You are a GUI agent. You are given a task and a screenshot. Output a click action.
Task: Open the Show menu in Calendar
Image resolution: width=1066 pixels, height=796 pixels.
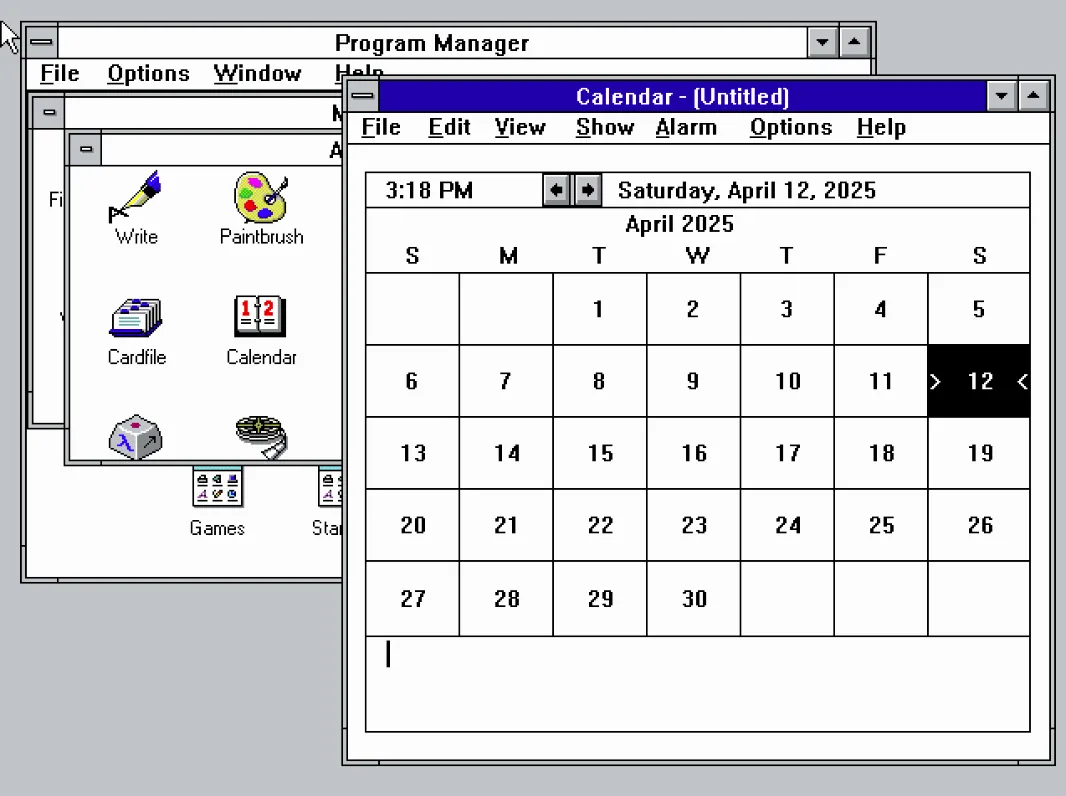(604, 127)
